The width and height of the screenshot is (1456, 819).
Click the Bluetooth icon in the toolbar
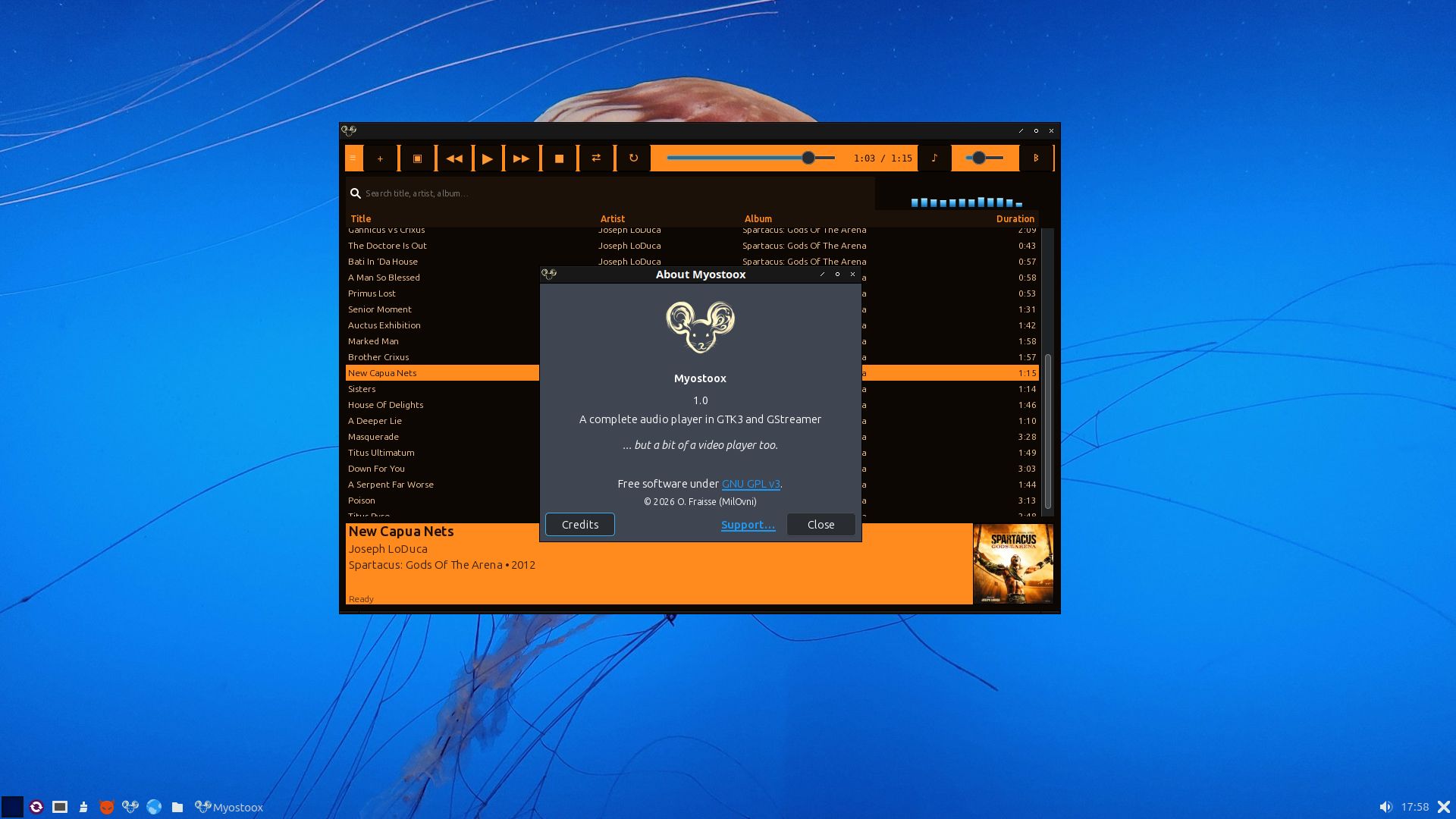tap(1036, 158)
